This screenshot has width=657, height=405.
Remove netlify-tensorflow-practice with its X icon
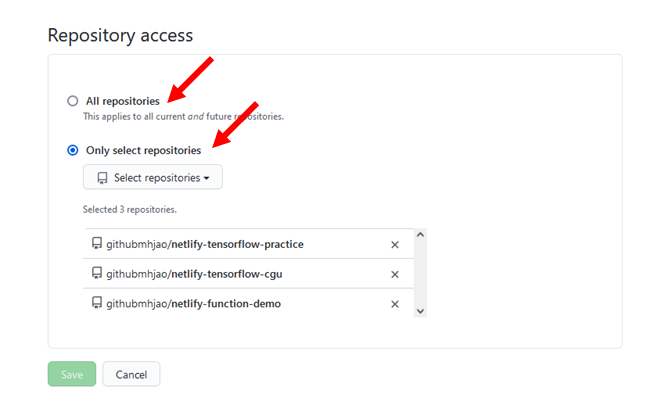coord(394,244)
